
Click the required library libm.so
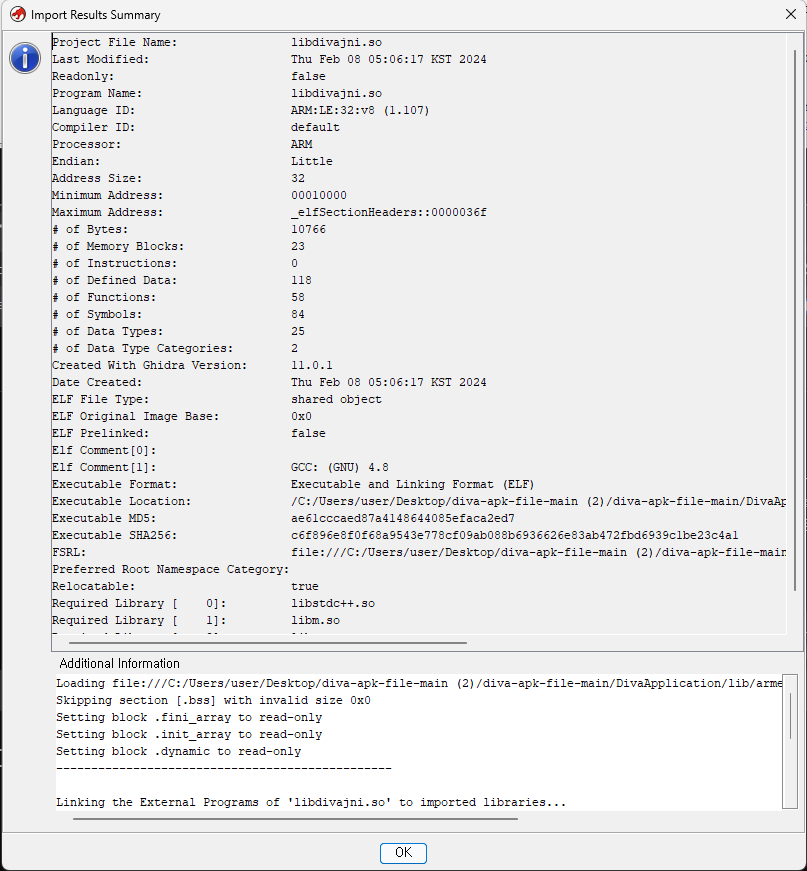315,620
